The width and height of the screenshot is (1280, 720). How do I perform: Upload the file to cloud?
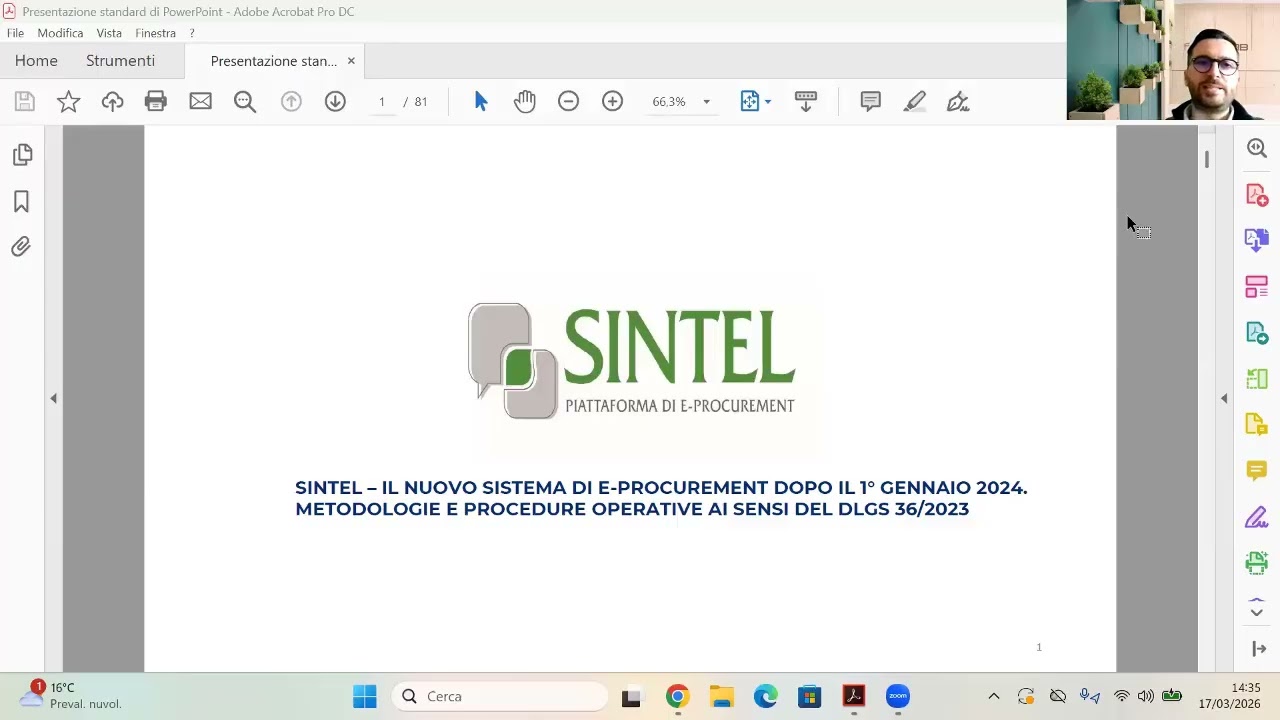[112, 101]
